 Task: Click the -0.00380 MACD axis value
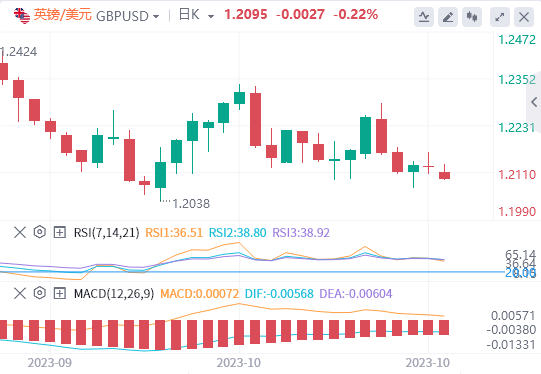511,330
